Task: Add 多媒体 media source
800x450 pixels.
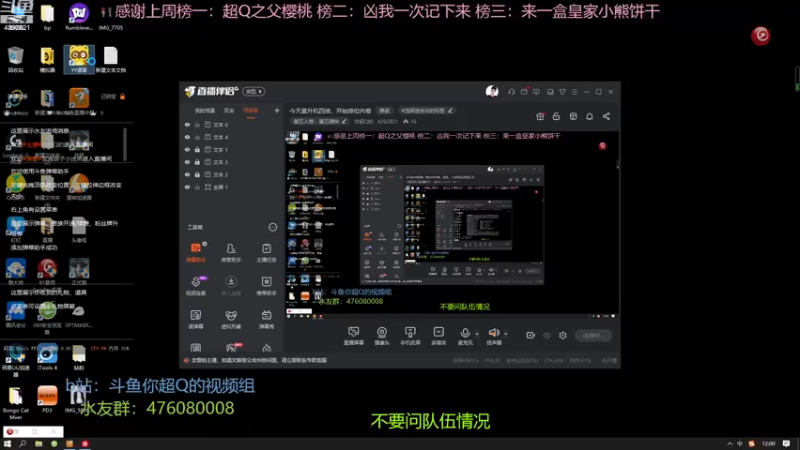Action: 438,336
